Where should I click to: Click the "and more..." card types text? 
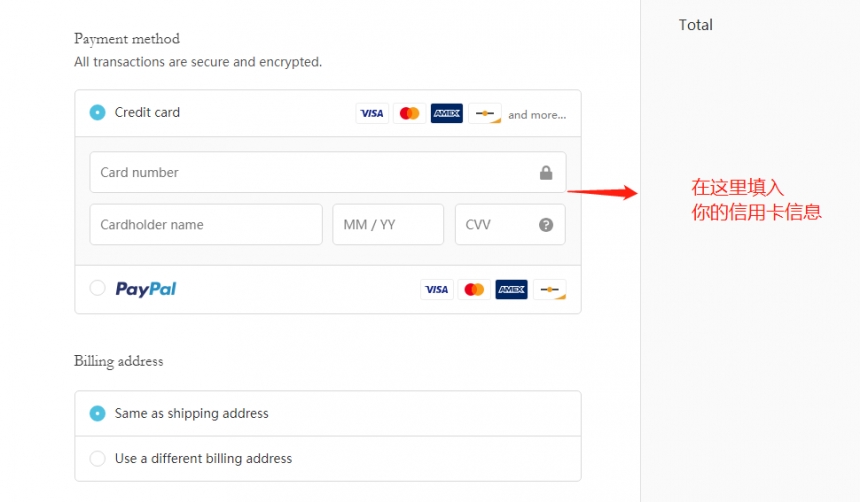537,115
